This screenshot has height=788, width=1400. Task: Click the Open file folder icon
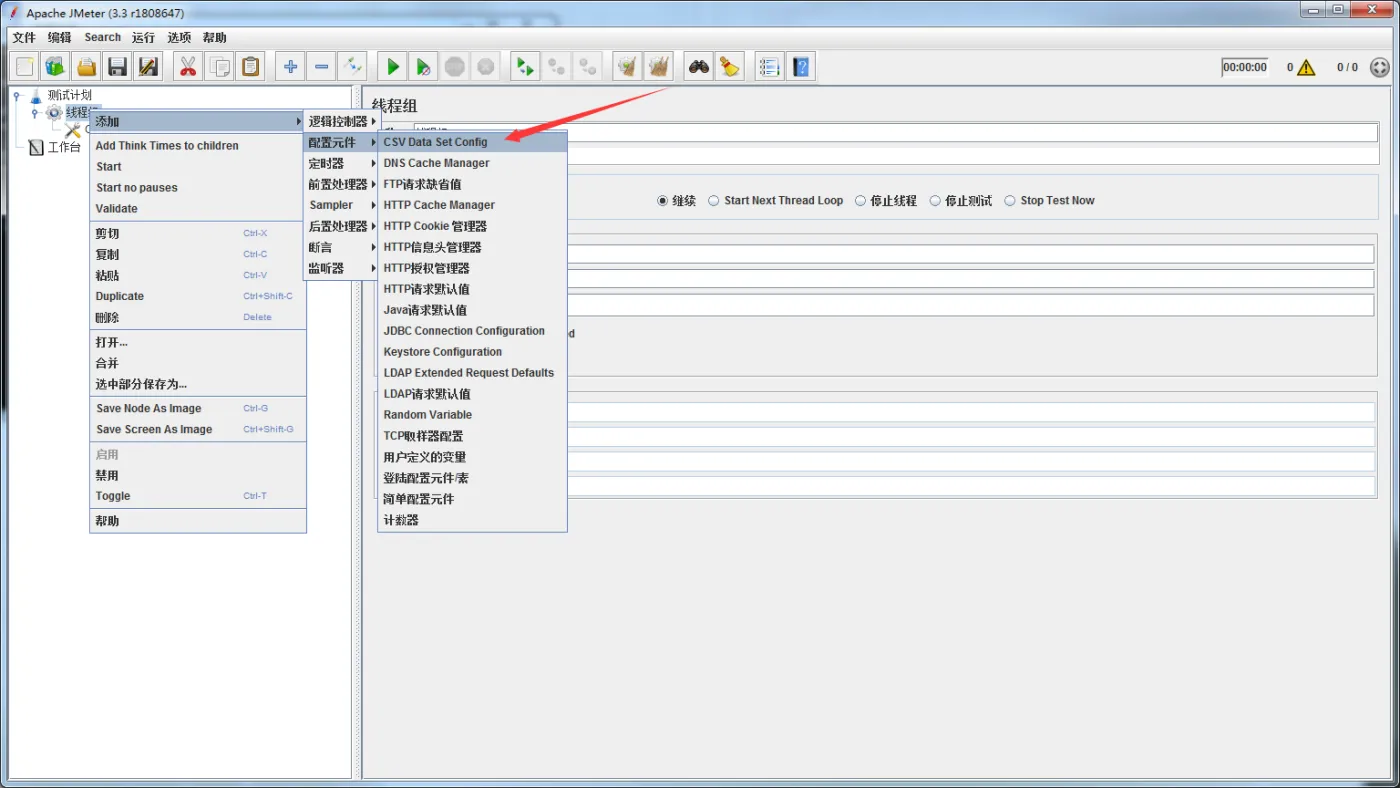87,67
